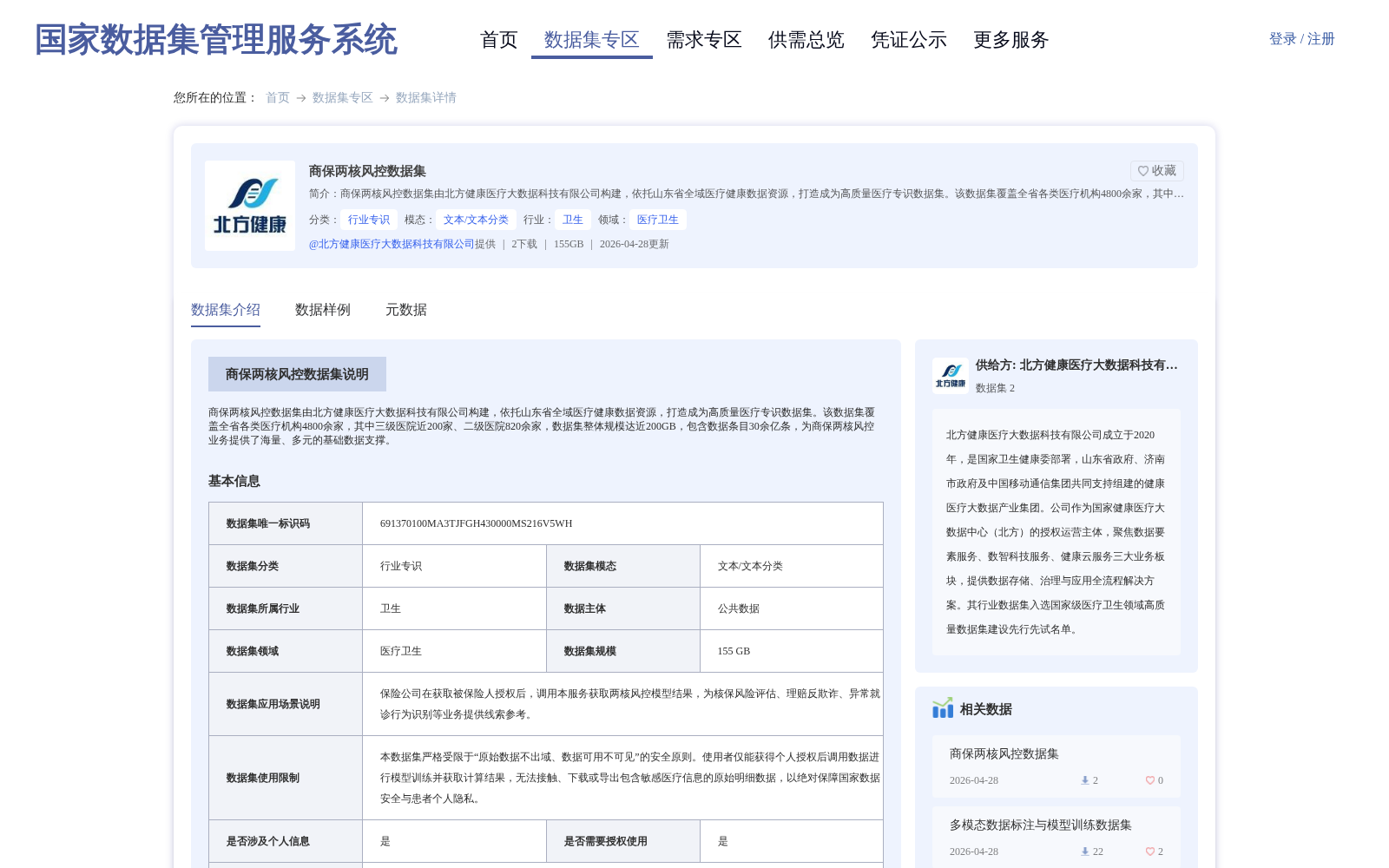Click heart icon for 多模态数据标注与模型训练数据集 card
The width and height of the screenshot is (1389, 868).
click(1149, 852)
